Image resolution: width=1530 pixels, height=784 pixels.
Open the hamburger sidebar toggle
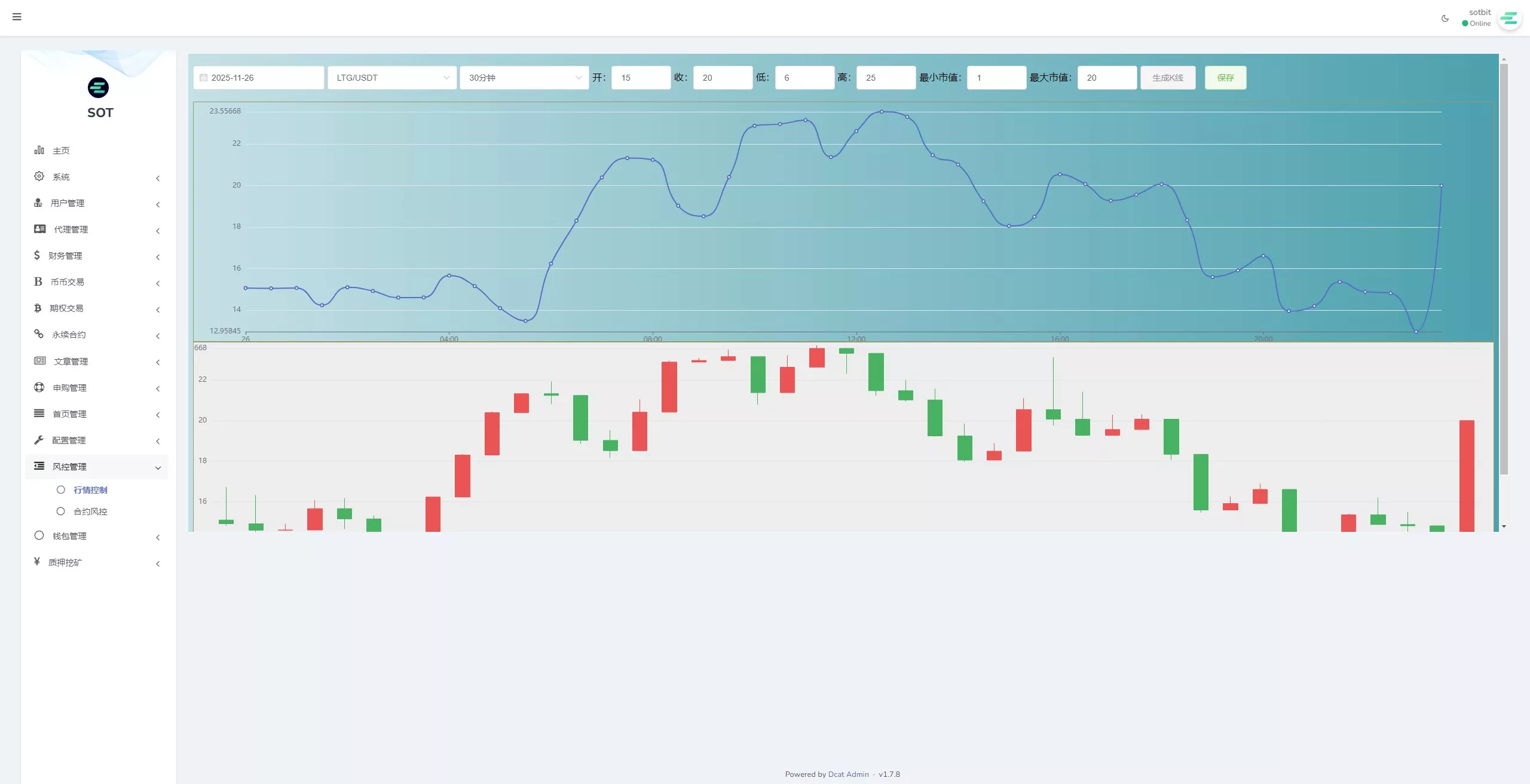coord(17,17)
